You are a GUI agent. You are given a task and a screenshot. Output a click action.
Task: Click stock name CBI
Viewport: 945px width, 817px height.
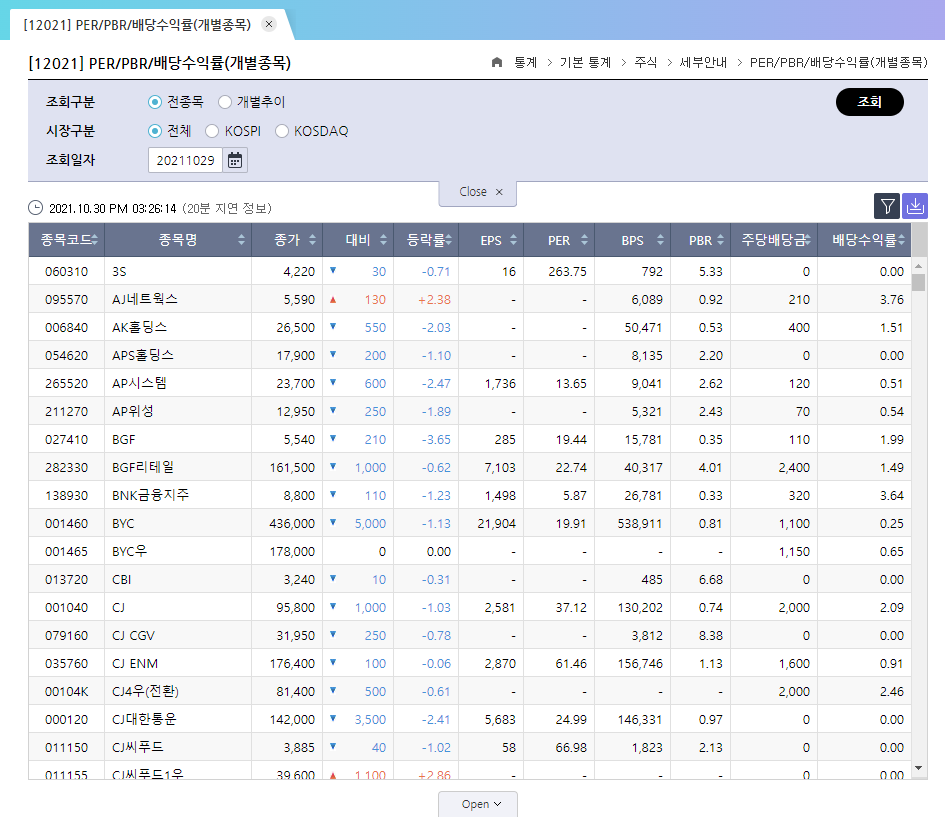[122, 580]
